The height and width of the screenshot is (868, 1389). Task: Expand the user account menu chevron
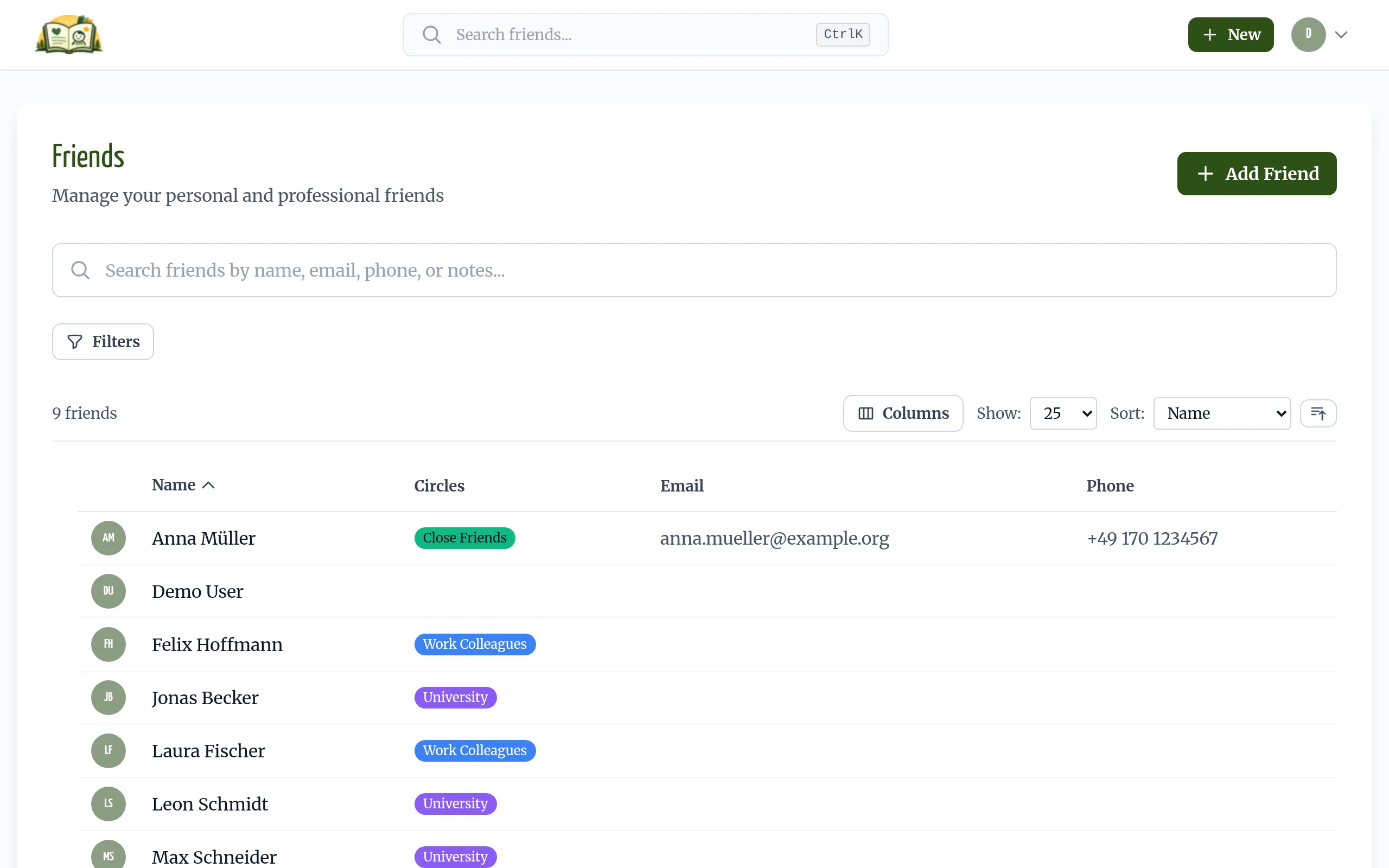click(x=1341, y=34)
